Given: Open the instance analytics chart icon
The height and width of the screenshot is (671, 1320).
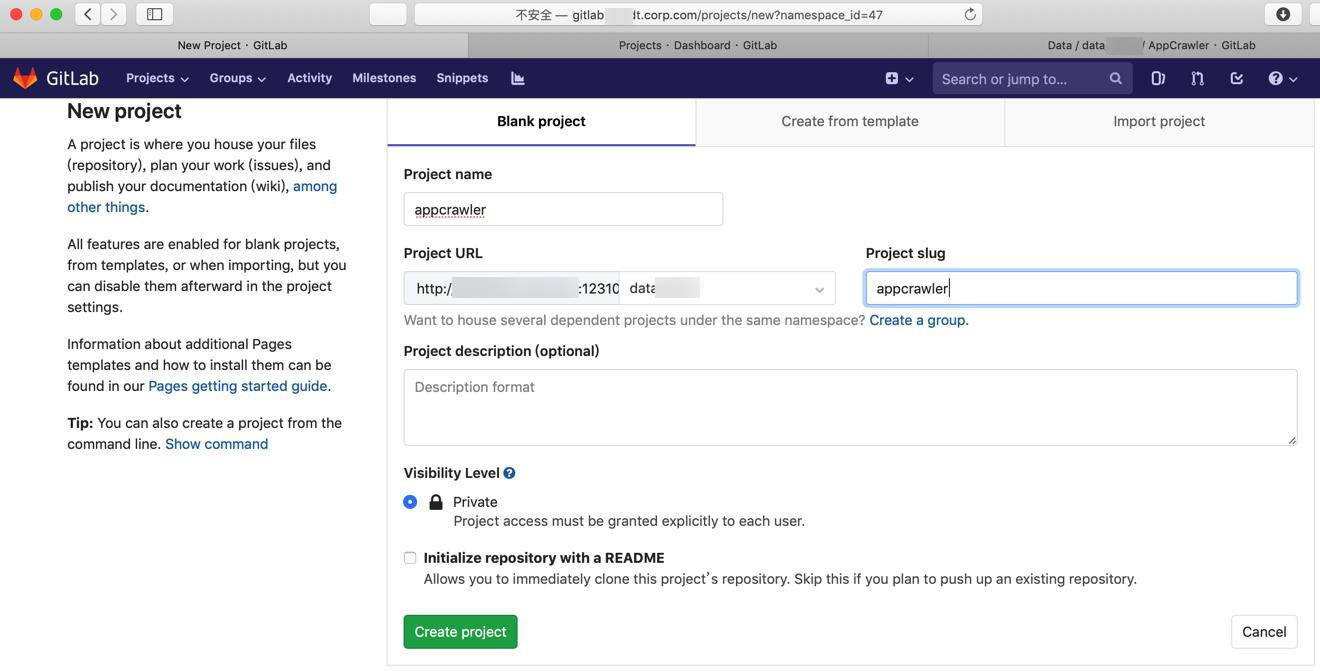Looking at the screenshot, I should click(x=517, y=78).
